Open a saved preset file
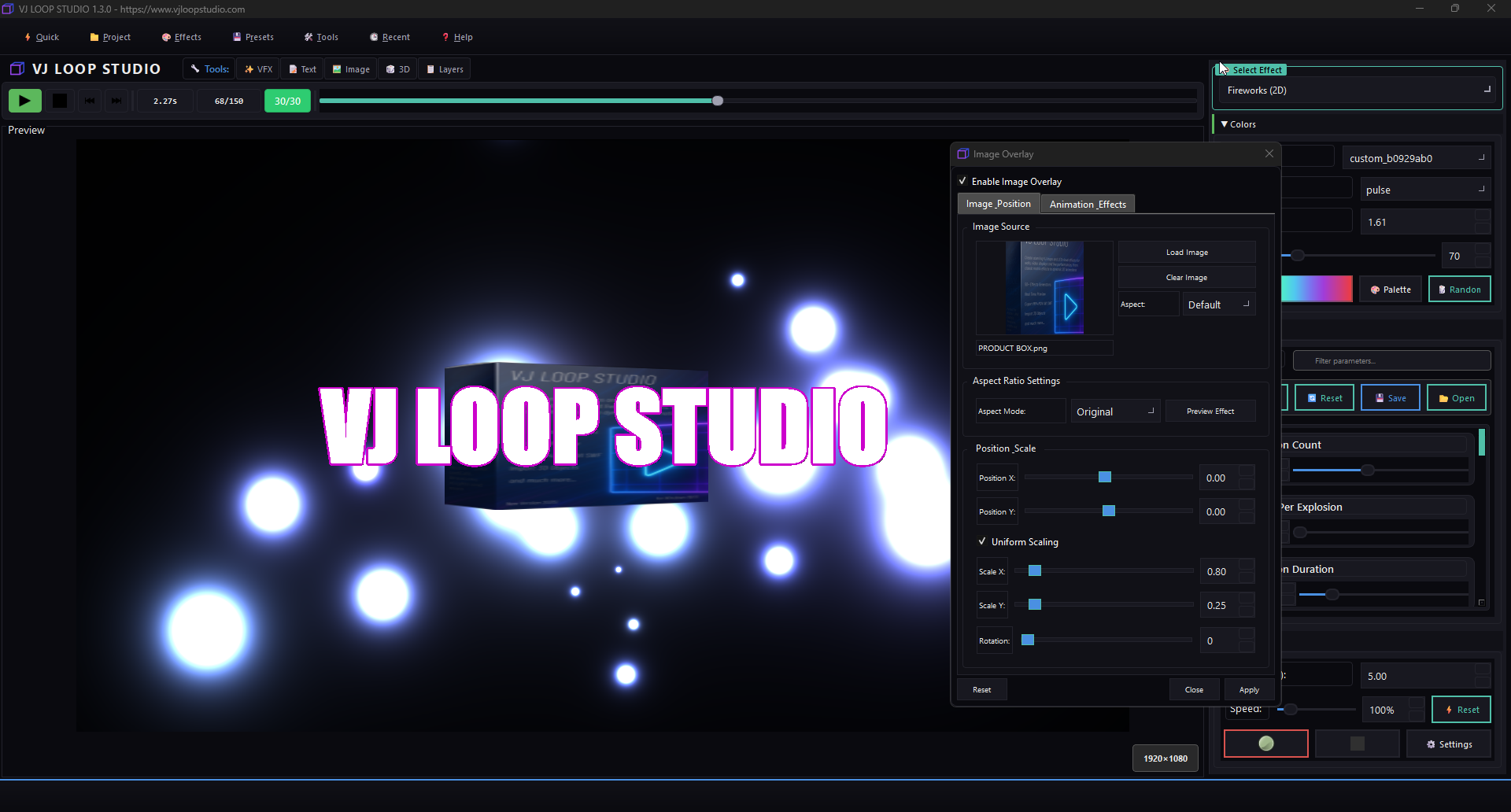This screenshot has width=1511, height=812. point(1456,397)
